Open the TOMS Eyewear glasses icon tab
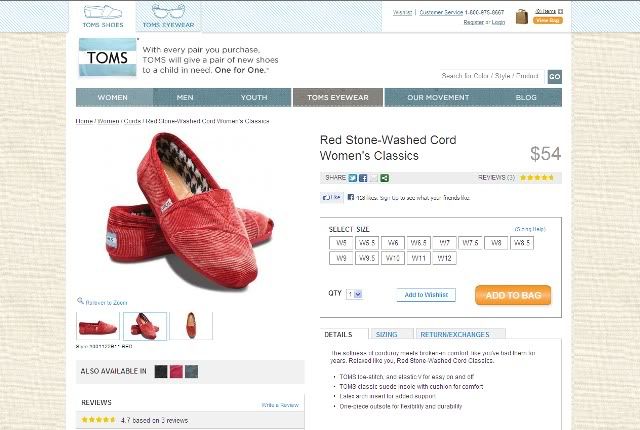This screenshot has height=430, width=640. [169, 16]
